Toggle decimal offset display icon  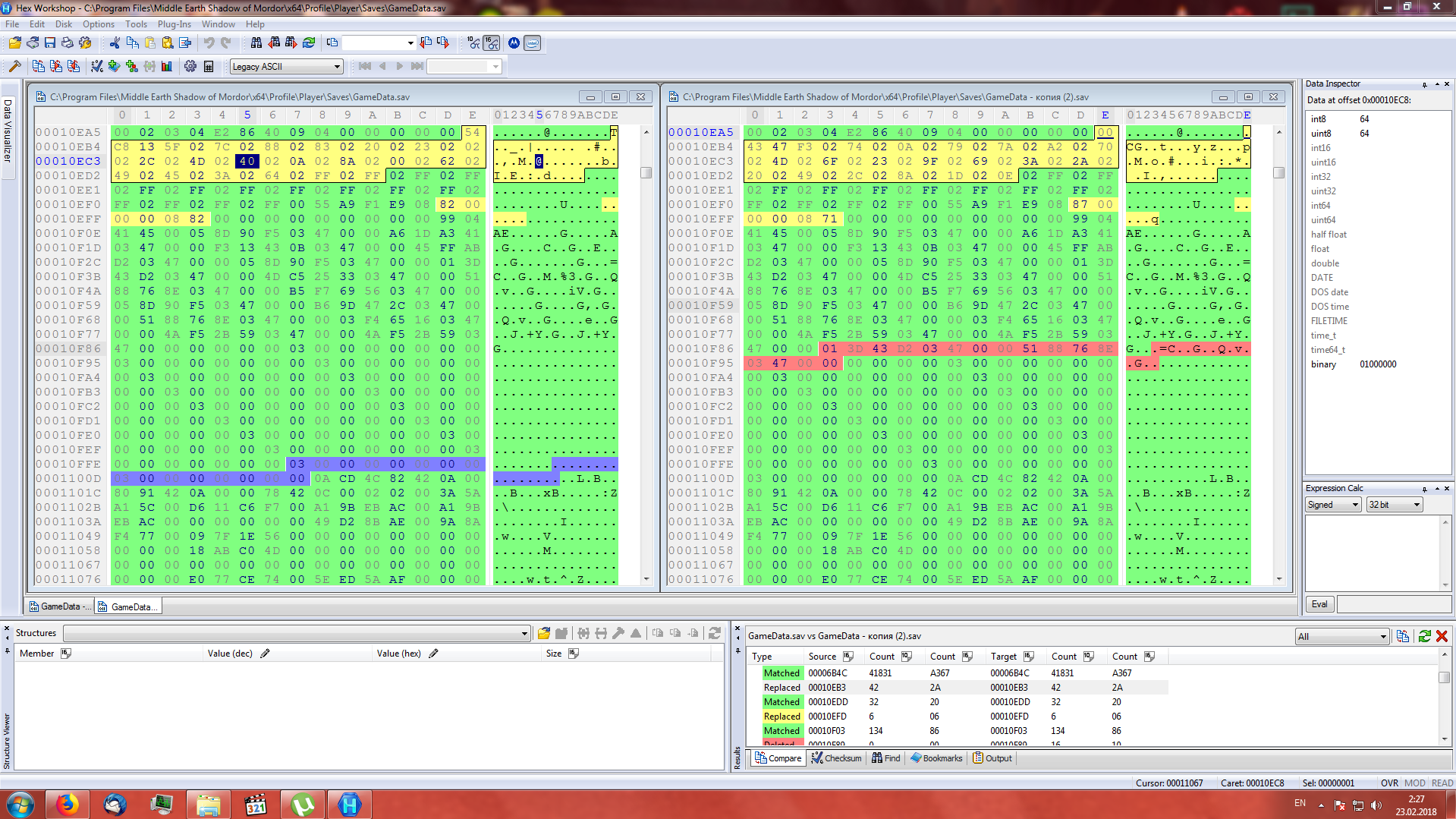(474, 43)
